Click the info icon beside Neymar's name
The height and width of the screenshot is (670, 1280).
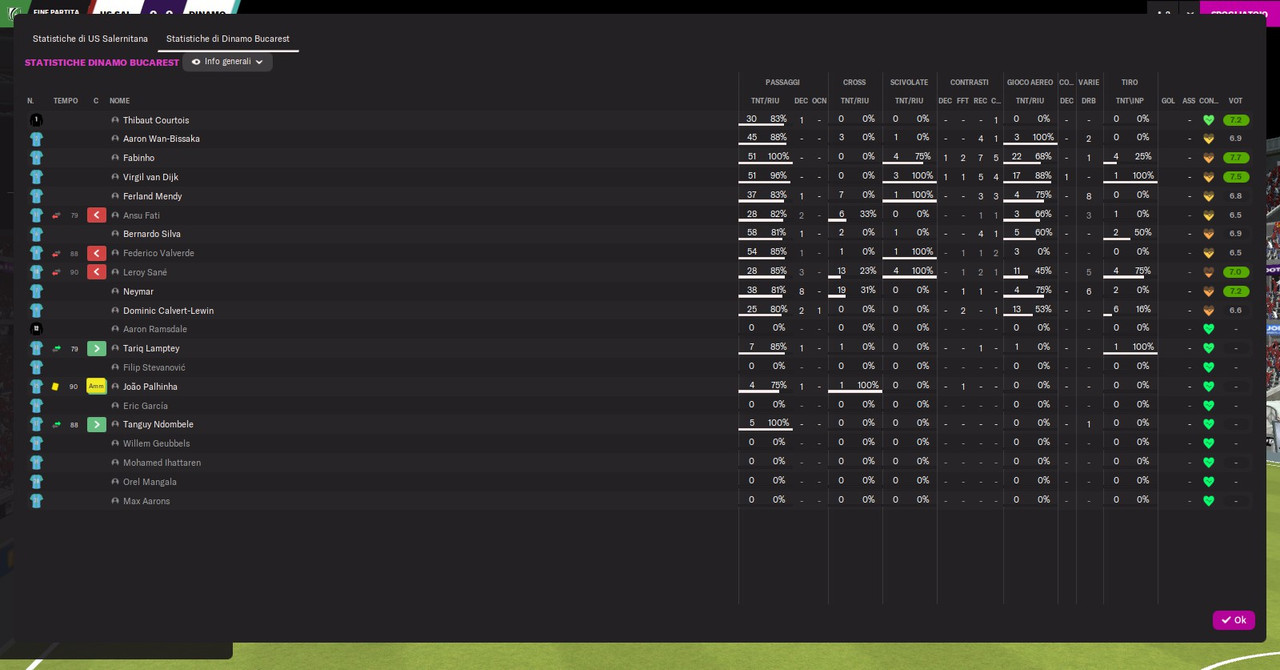115,291
